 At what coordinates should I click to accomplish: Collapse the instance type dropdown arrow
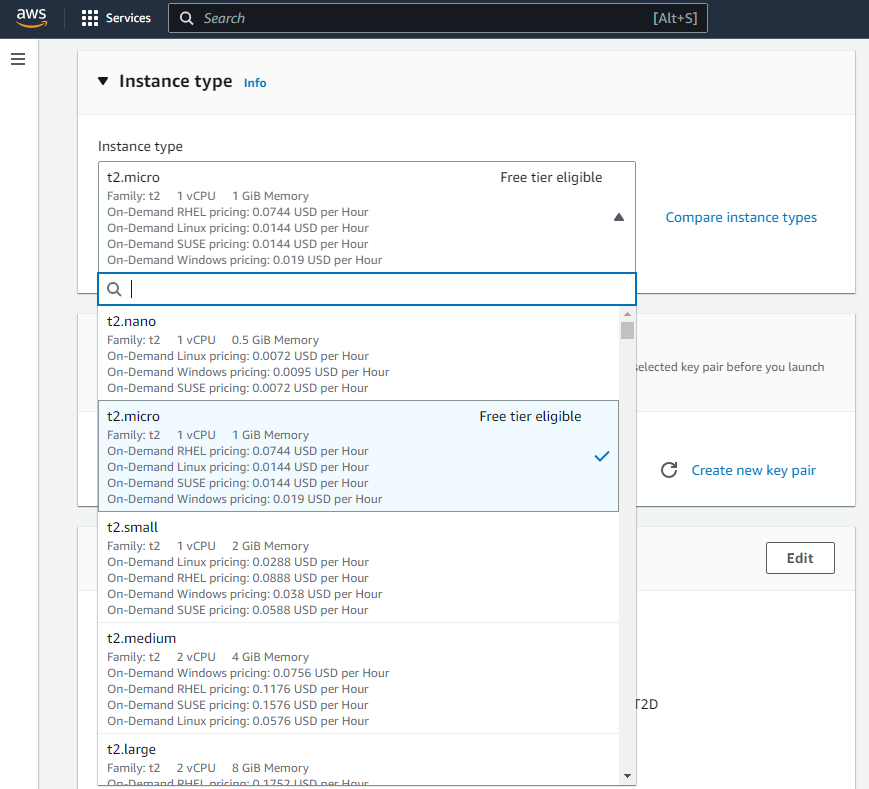click(618, 217)
